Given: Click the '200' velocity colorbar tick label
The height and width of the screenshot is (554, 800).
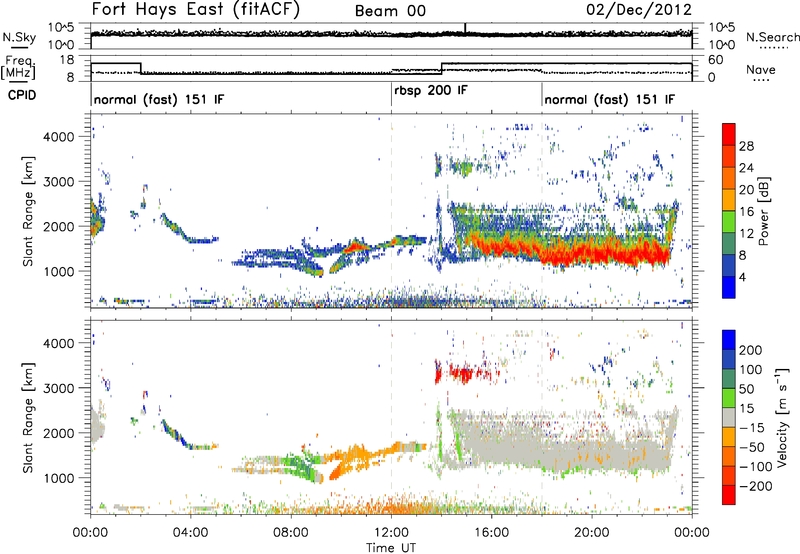Looking at the screenshot, I should (x=751, y=350).
